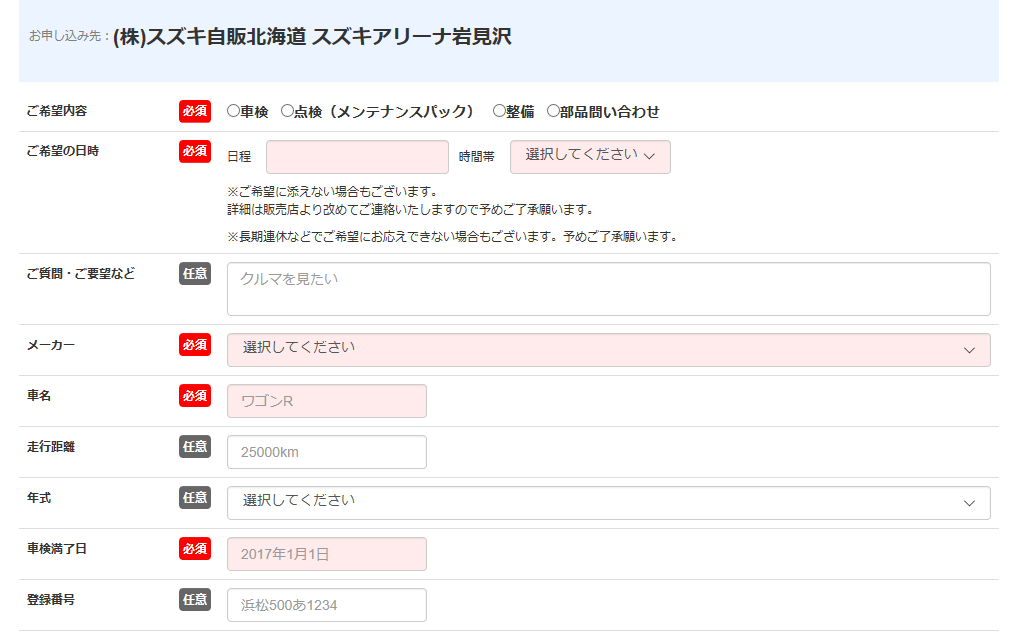Screen dimensions: 1012x634
Task: Open the 時間帯 dropdown
Action: (x=590, y=157)
